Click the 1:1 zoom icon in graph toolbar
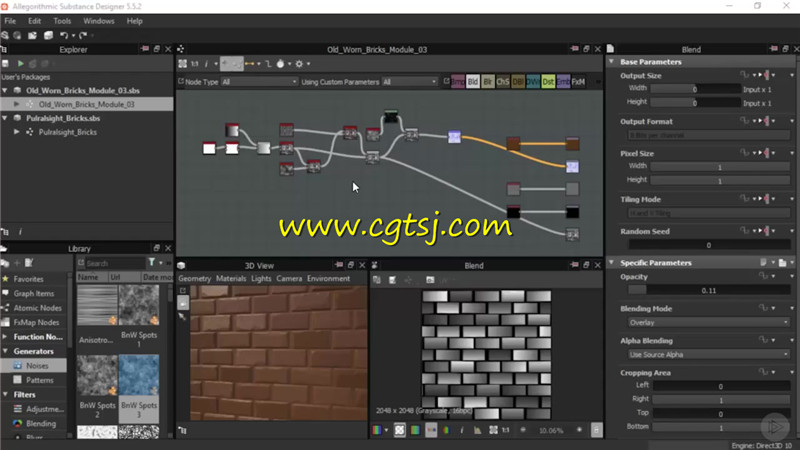Viewport: 800px width, 450px height. coord(195,64)
